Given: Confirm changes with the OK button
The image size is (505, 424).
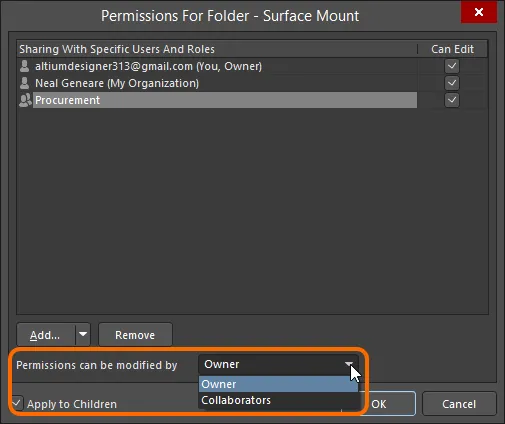Looking at the screenshot, I should tap(390, 404).
